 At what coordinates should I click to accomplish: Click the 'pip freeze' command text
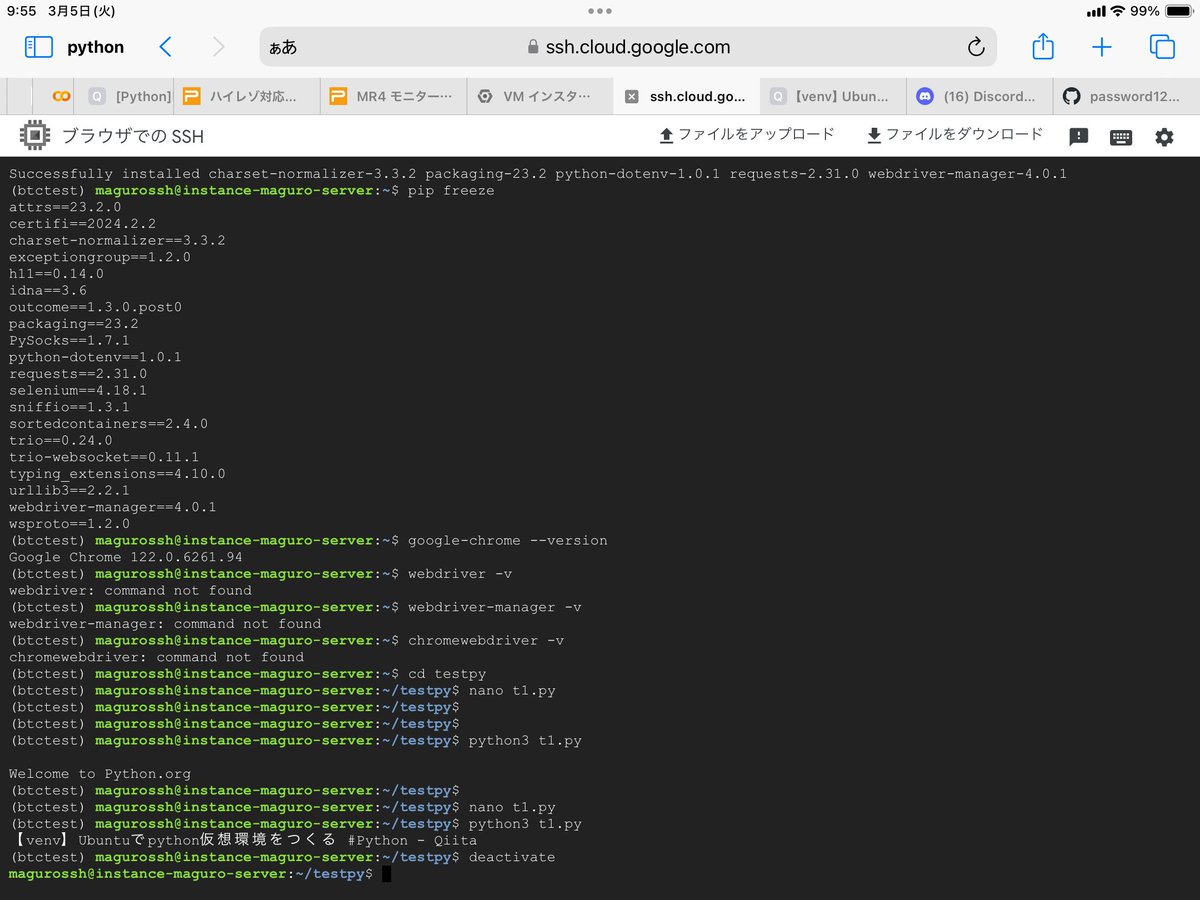[x=451, y=190]
